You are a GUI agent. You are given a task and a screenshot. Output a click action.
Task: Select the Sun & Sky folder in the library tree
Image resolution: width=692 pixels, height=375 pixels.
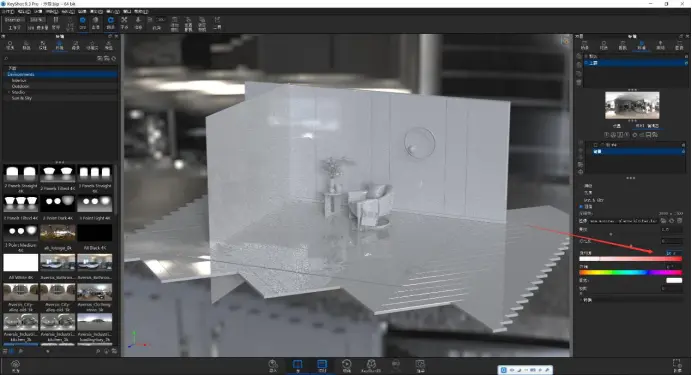(22, 98)
